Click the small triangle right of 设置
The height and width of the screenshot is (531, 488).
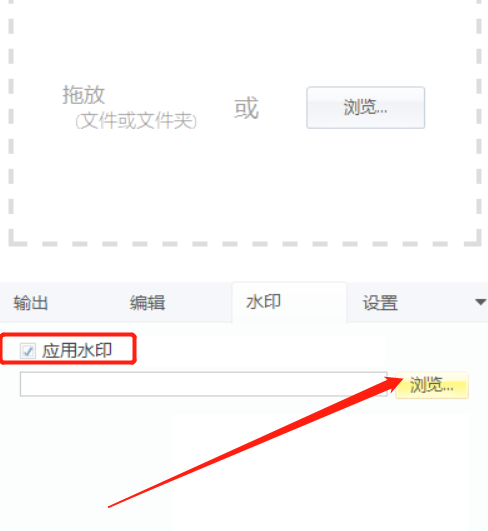pyautogui.click(x=481, y=302)
